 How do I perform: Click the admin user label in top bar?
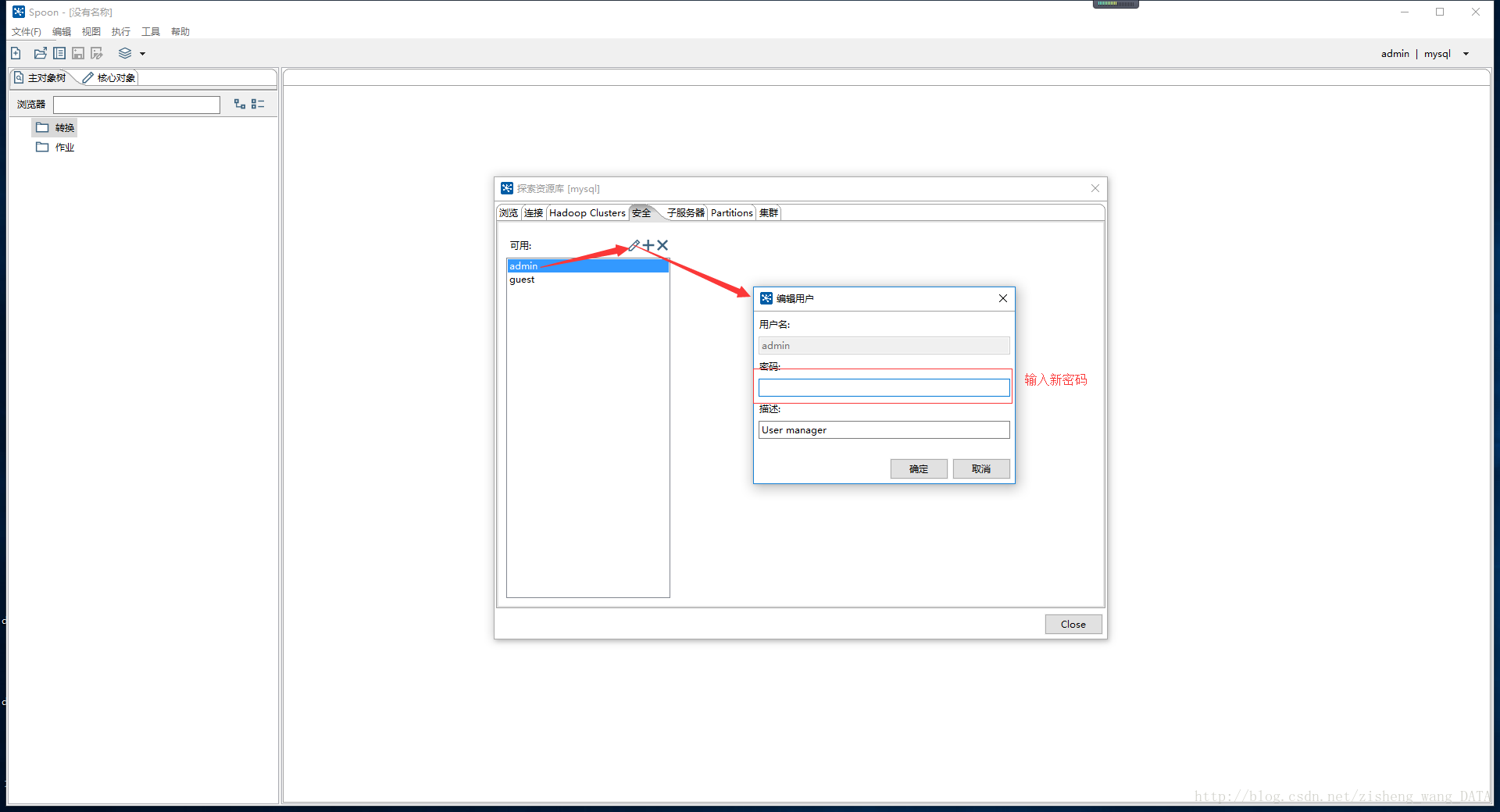point(1395,54)
